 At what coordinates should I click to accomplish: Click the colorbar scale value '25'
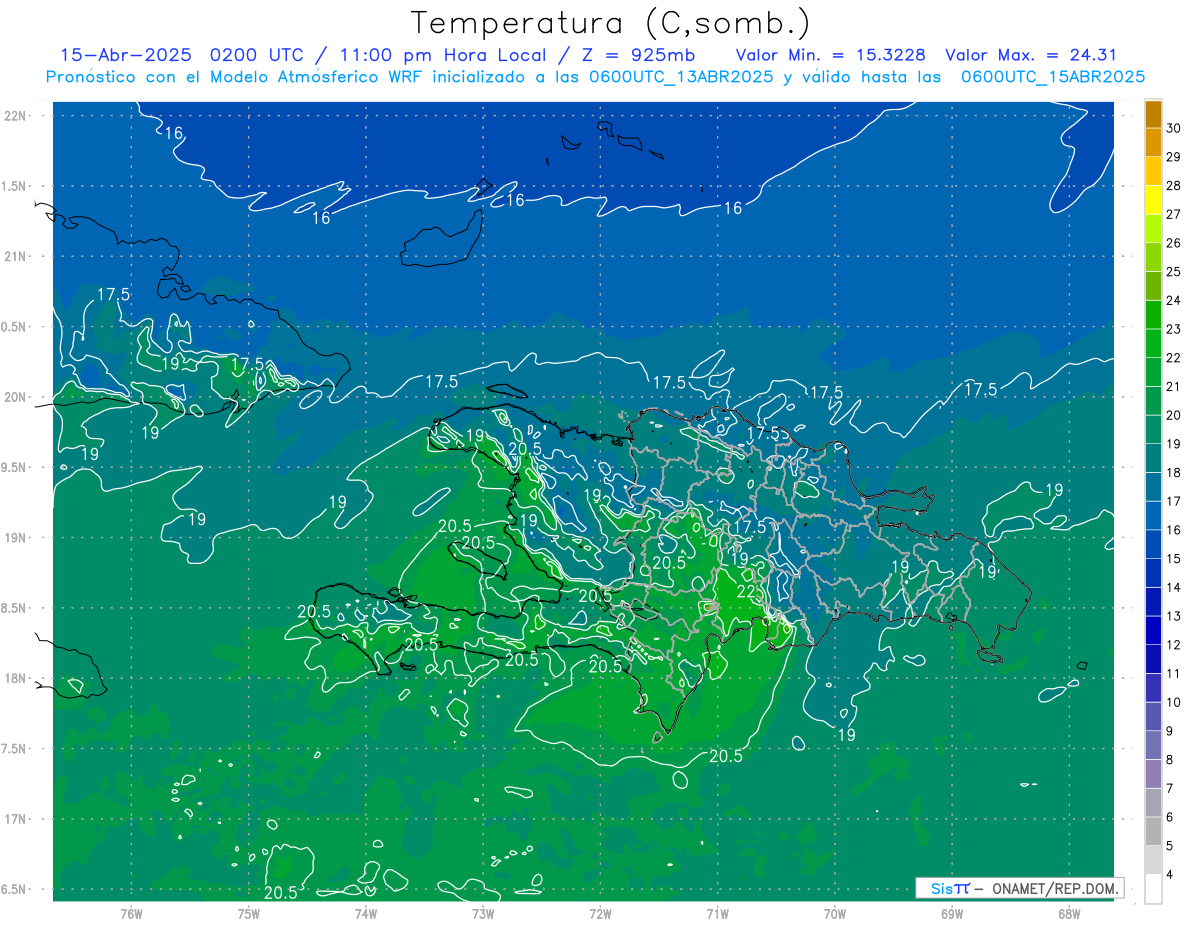[1174, 271]
